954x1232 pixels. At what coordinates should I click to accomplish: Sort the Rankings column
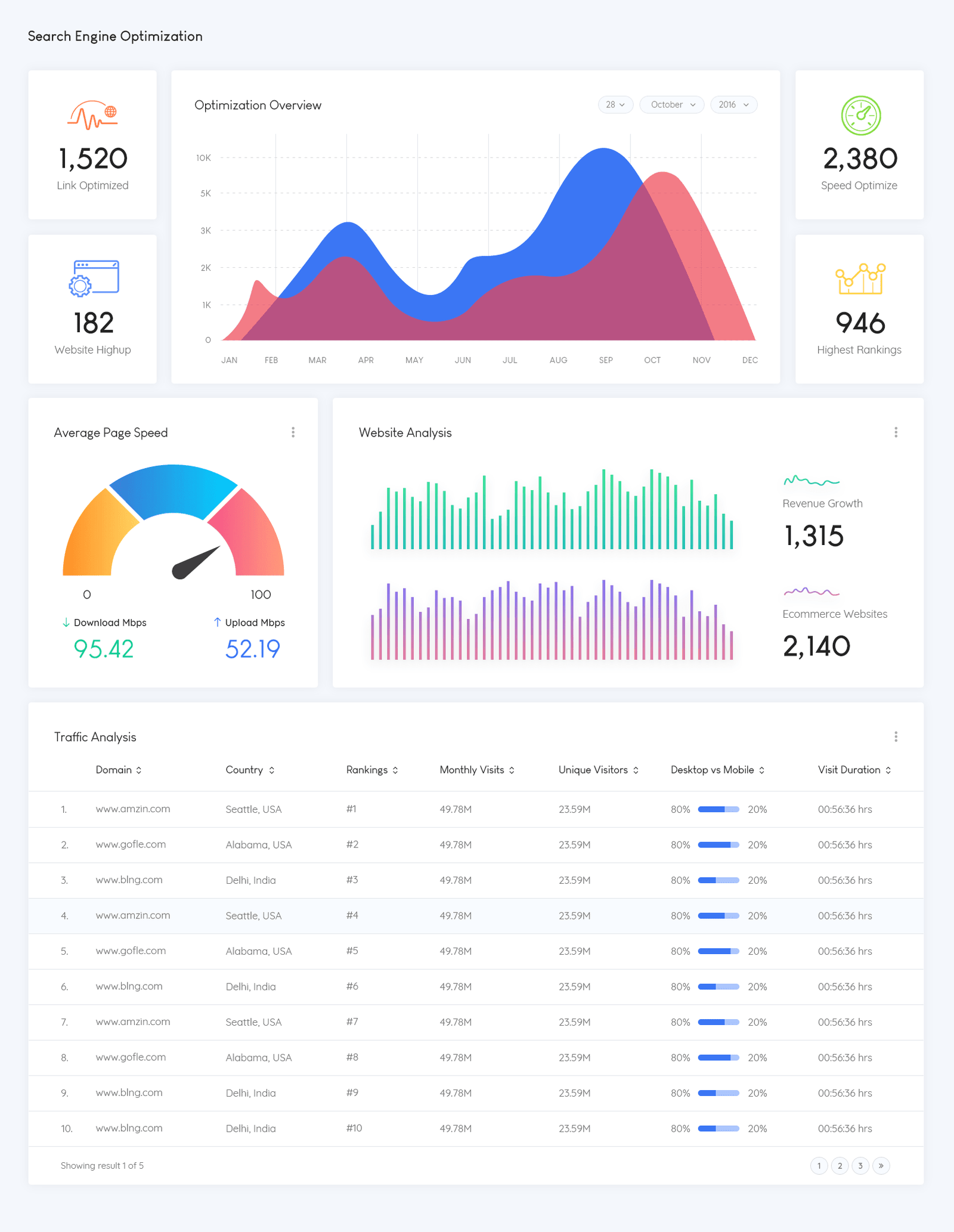point(372,770)
